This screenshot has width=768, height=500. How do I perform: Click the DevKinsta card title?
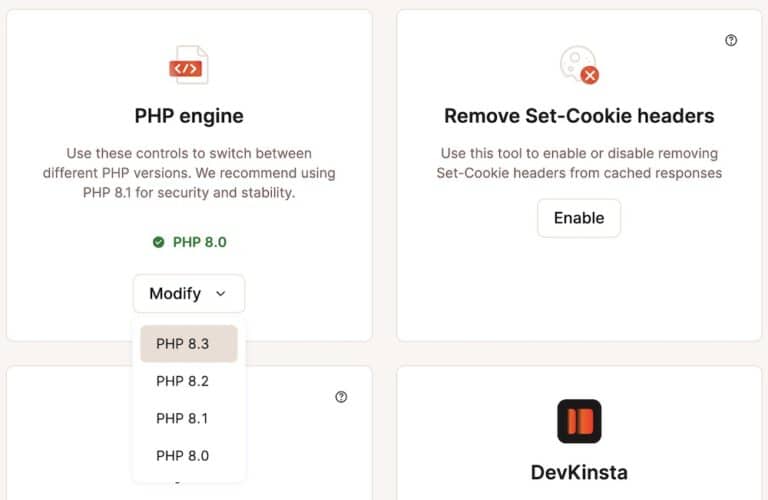tap(579, 473)
